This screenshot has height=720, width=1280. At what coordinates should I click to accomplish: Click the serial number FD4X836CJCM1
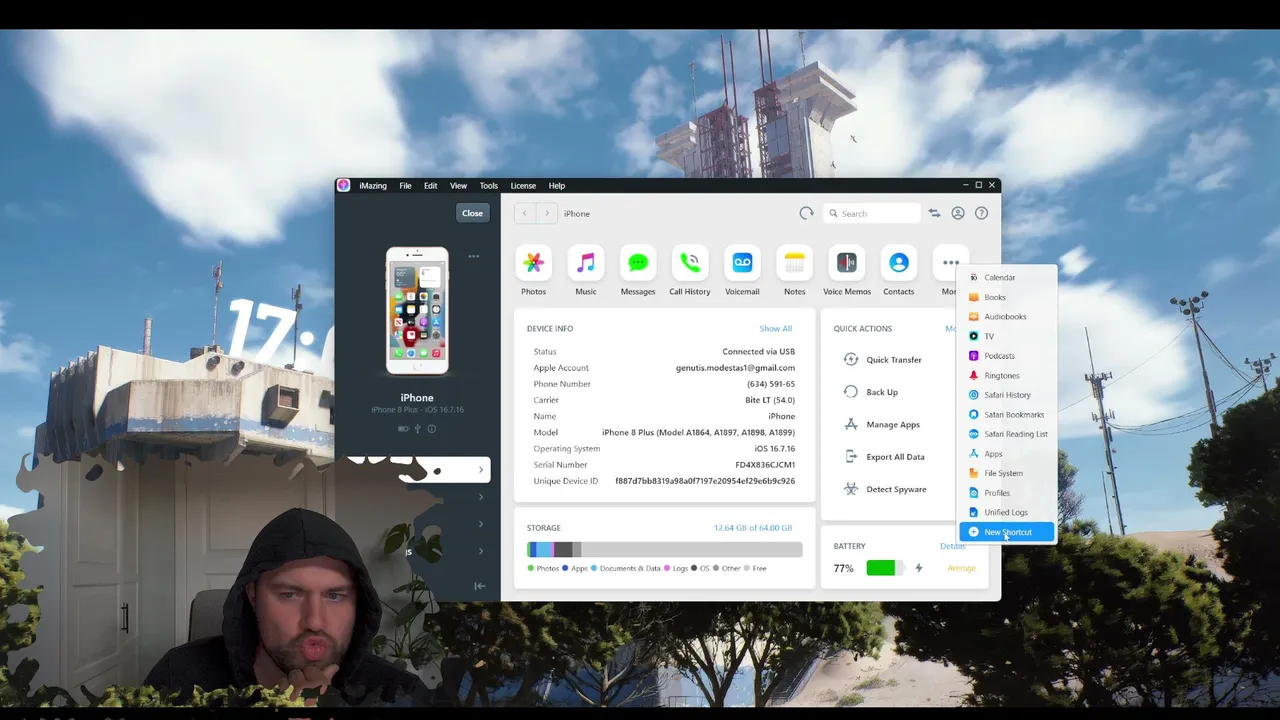point(765,465)
